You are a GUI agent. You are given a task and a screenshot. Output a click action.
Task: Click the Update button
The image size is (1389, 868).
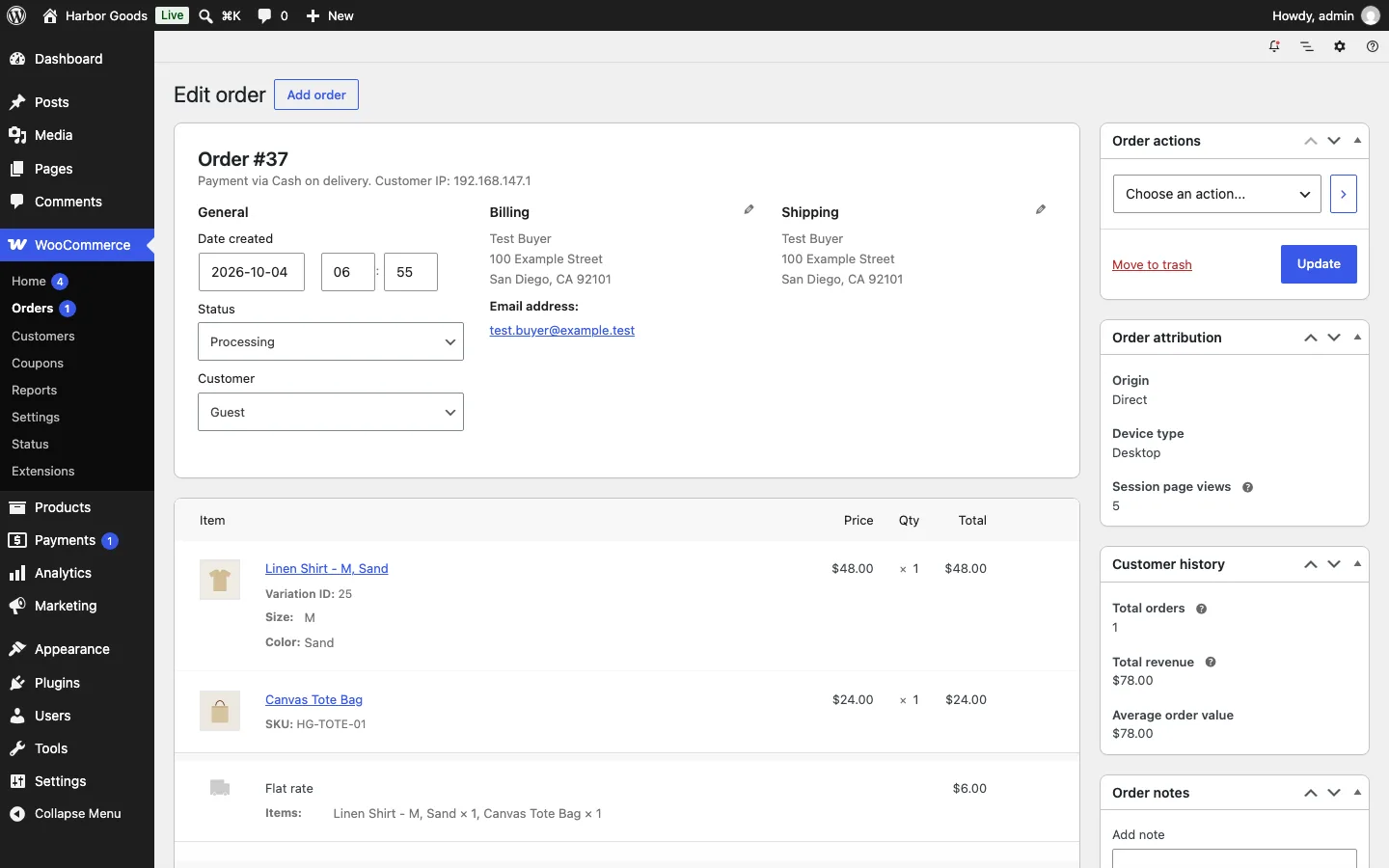coord(1319,264)
